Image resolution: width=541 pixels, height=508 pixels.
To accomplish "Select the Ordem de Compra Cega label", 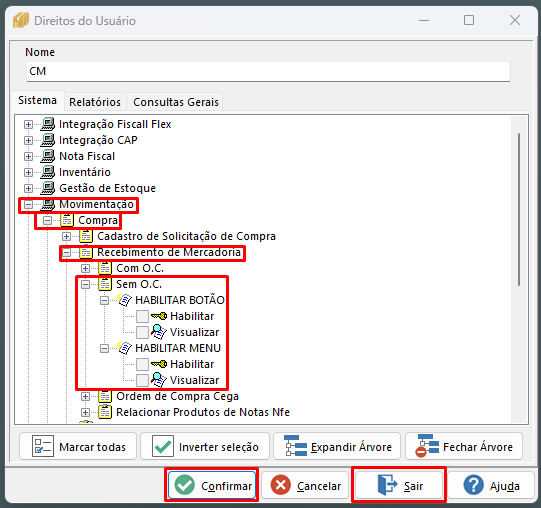I will tap(177, 396).
